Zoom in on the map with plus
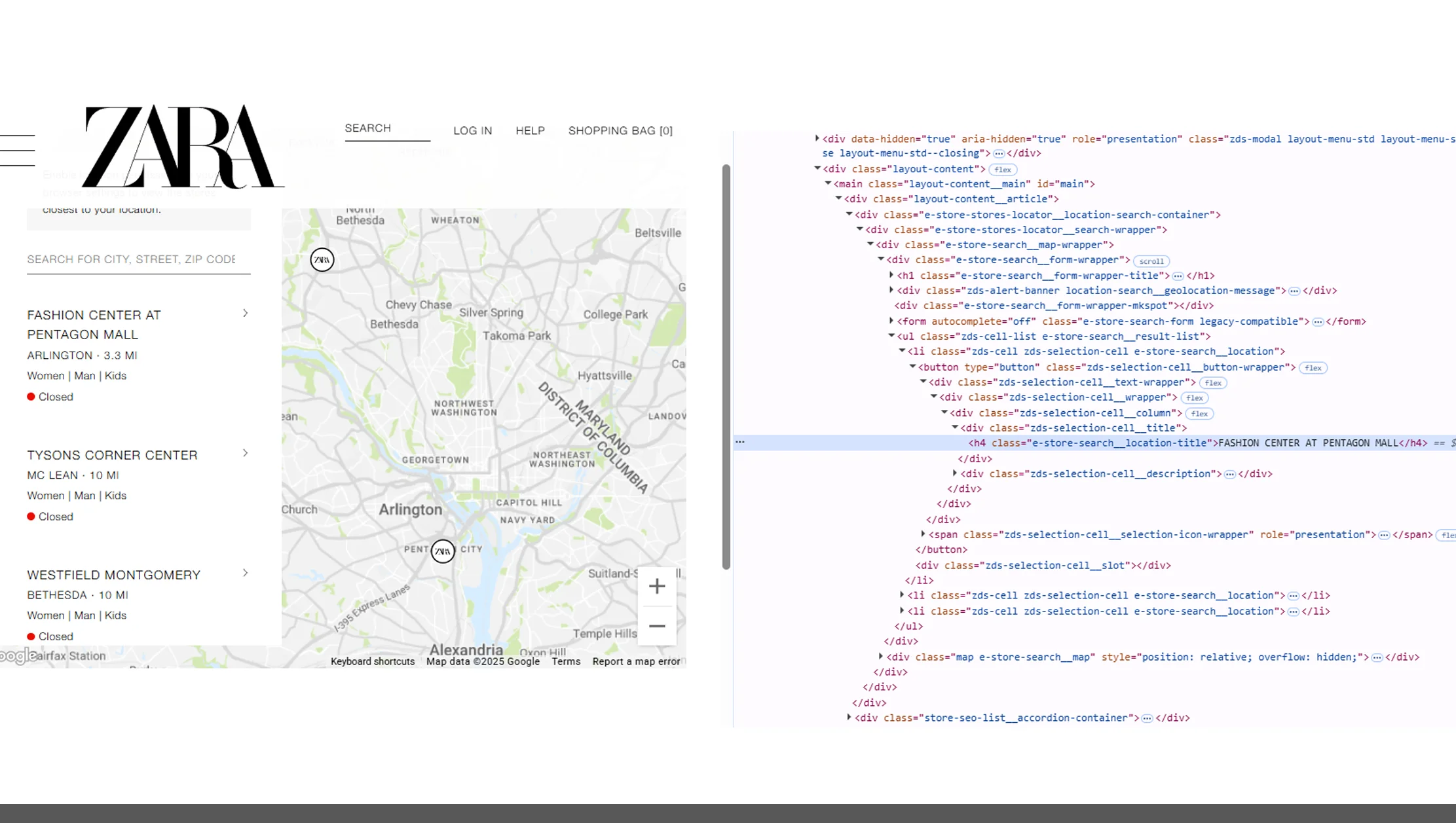The width and height of the screenshot is (1456, 823). [657, 586]
